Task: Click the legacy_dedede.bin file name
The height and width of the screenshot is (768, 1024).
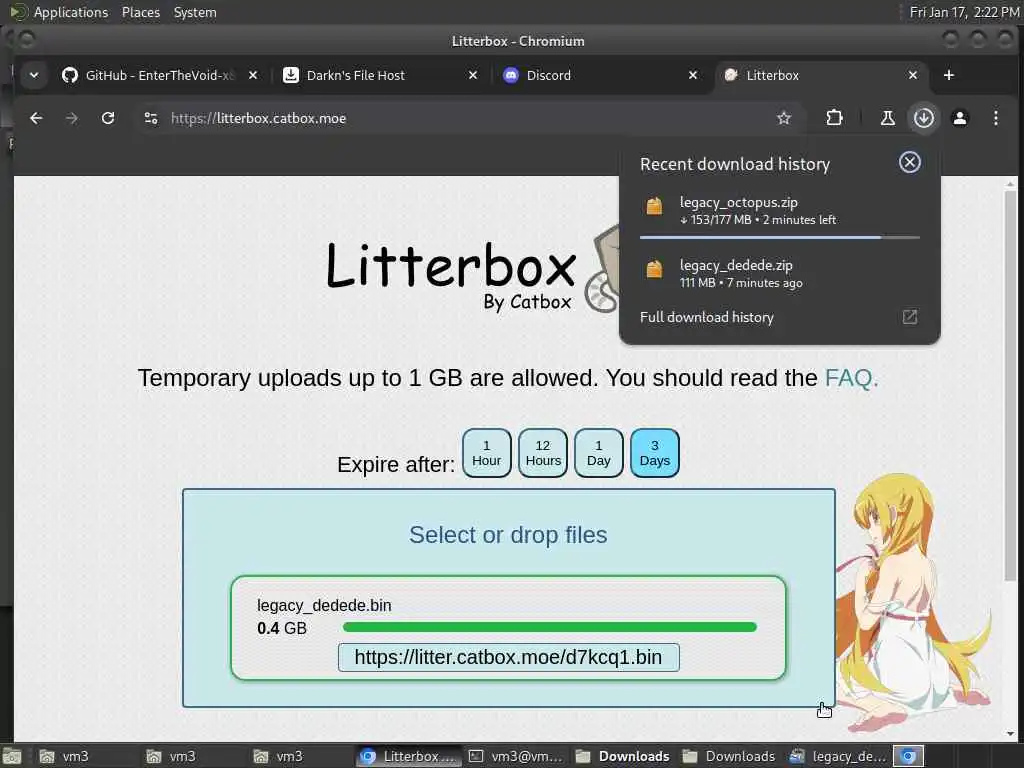Action: [x=324, y=605]
